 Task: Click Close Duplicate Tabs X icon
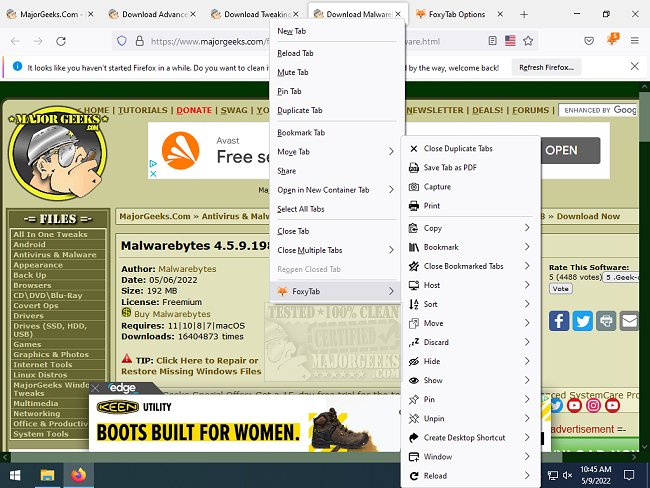tap(414, 148)
